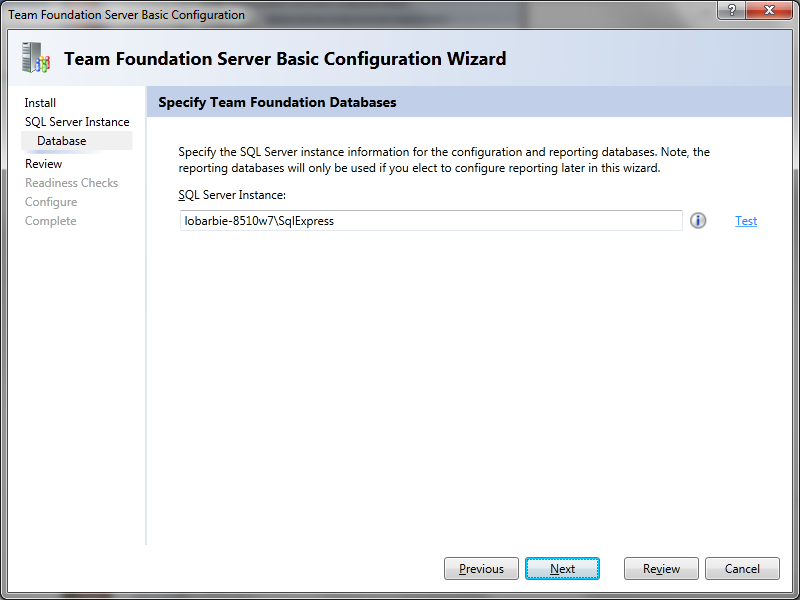Click the window title bar text

click(x=127, y=15)
